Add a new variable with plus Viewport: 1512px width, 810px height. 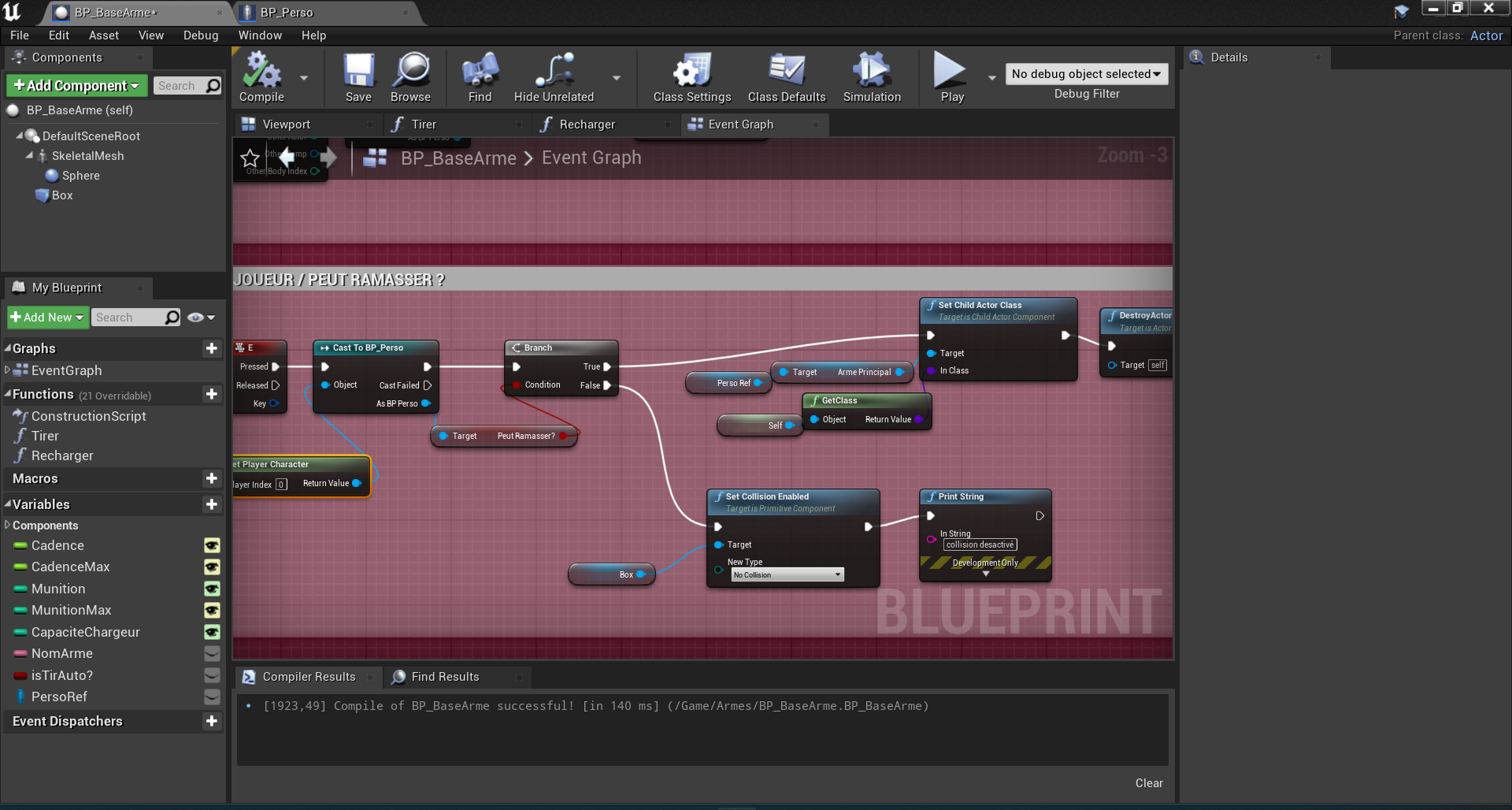[211, 504]
